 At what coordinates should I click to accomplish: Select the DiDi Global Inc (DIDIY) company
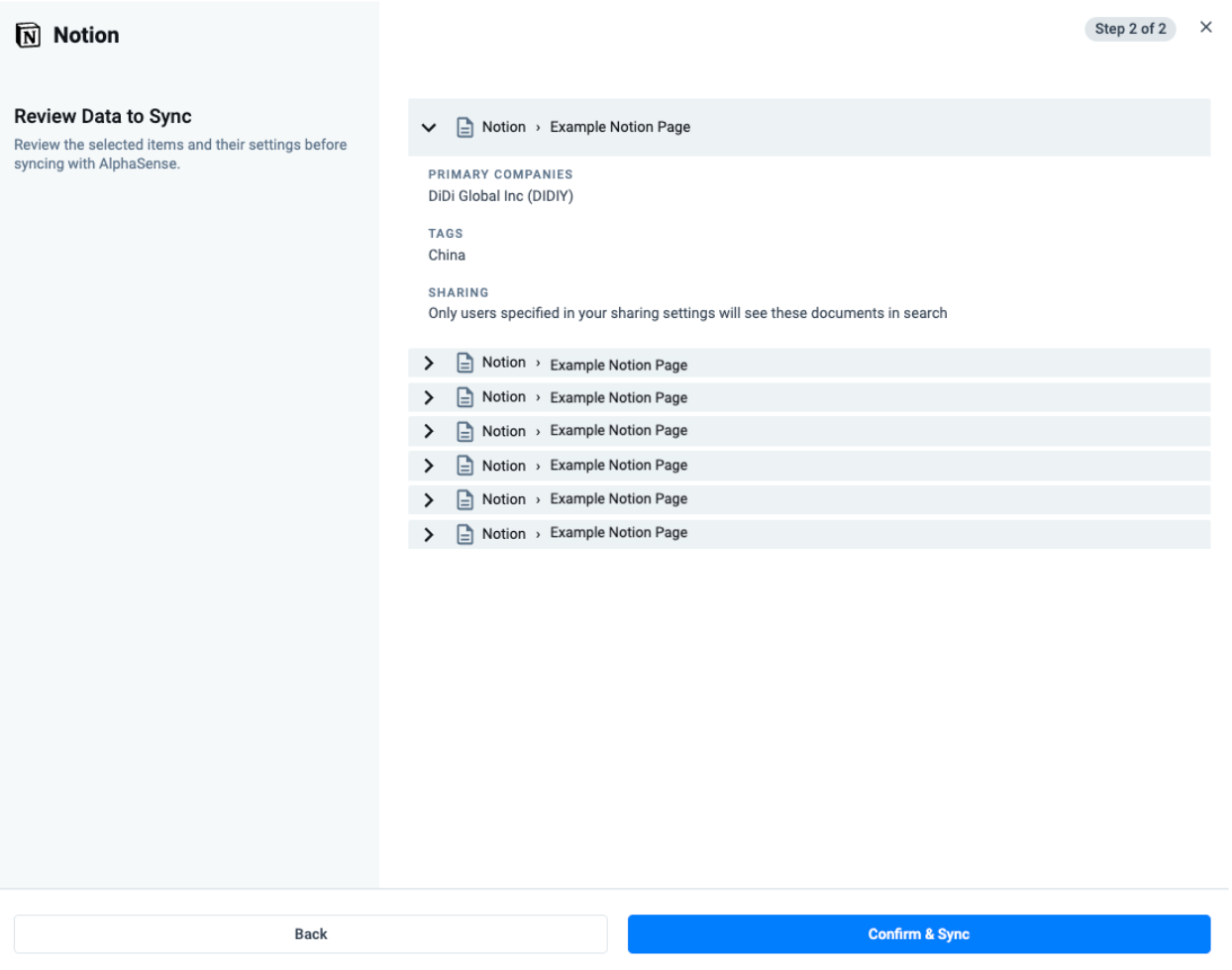point(500,196)
